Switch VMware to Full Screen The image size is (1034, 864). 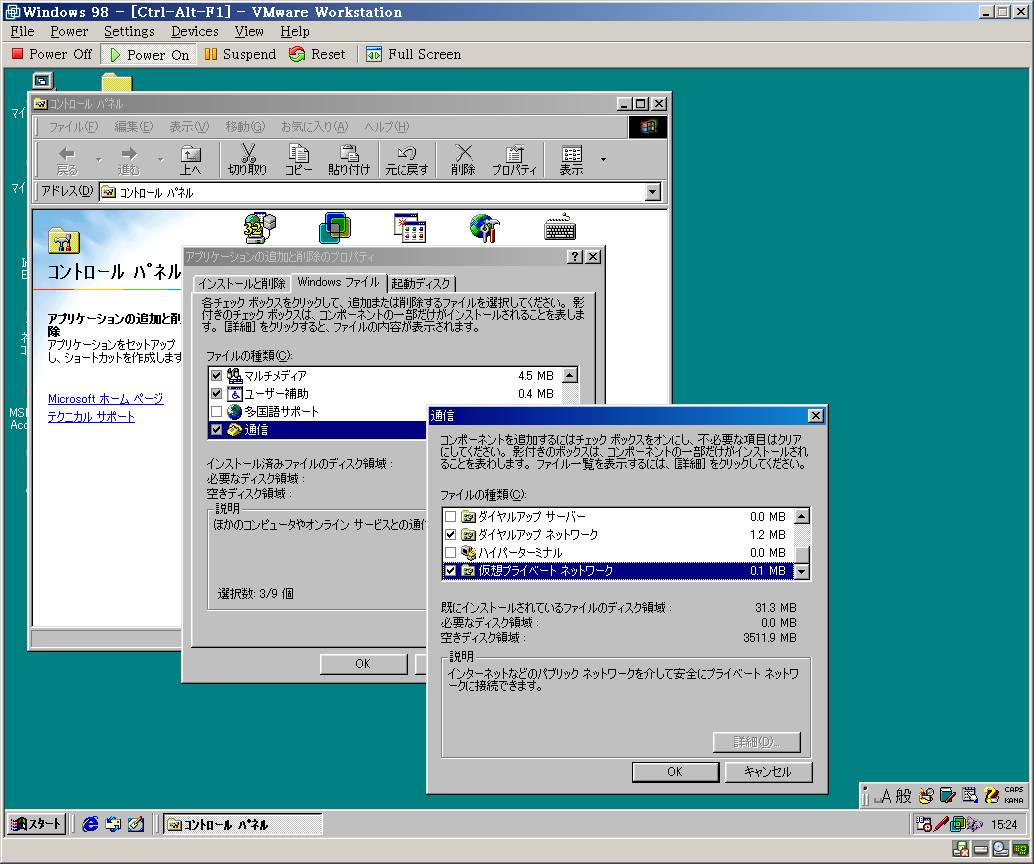(x=414, y=54)
